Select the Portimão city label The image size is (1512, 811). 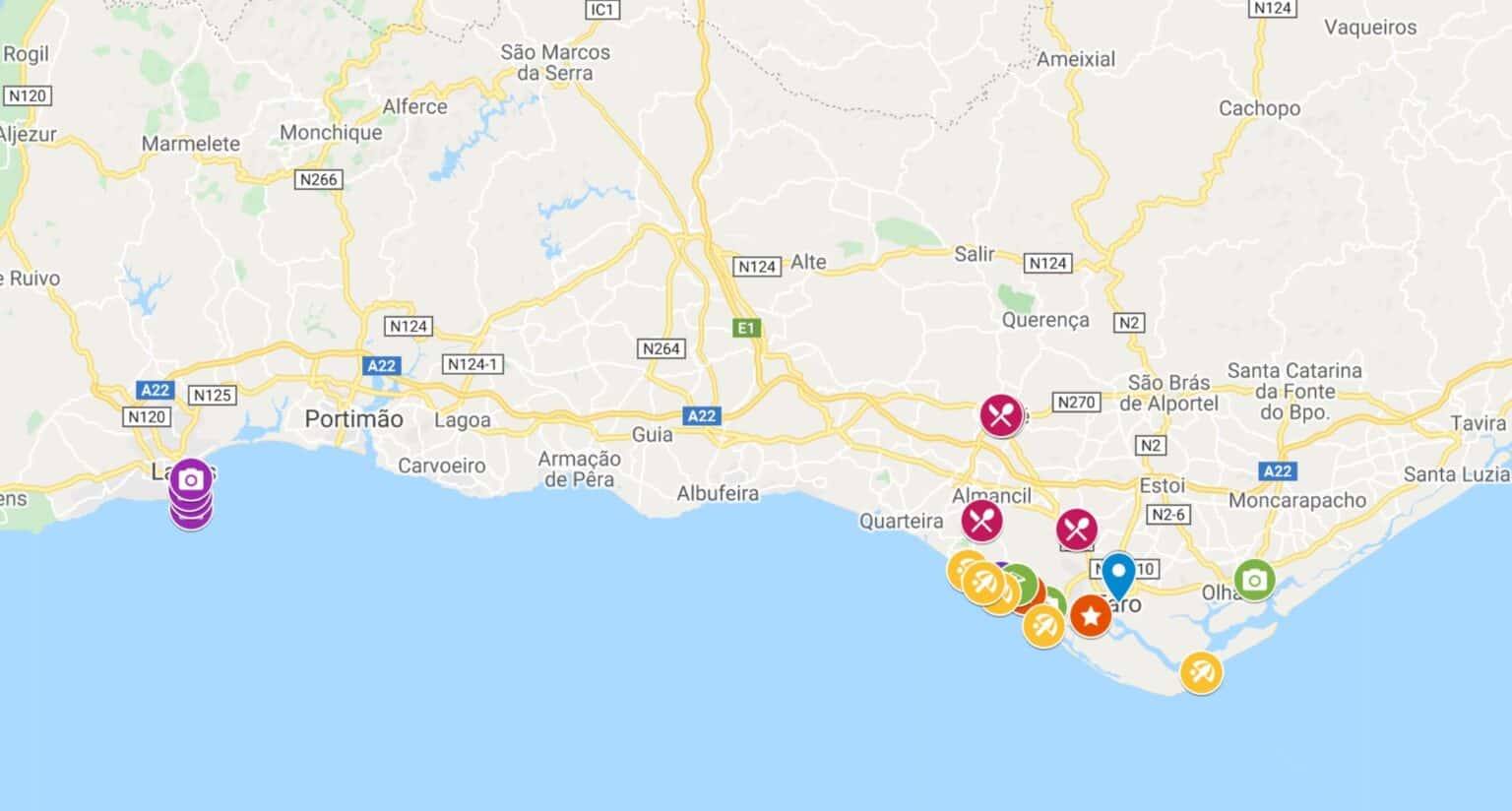tap(353, 419)
